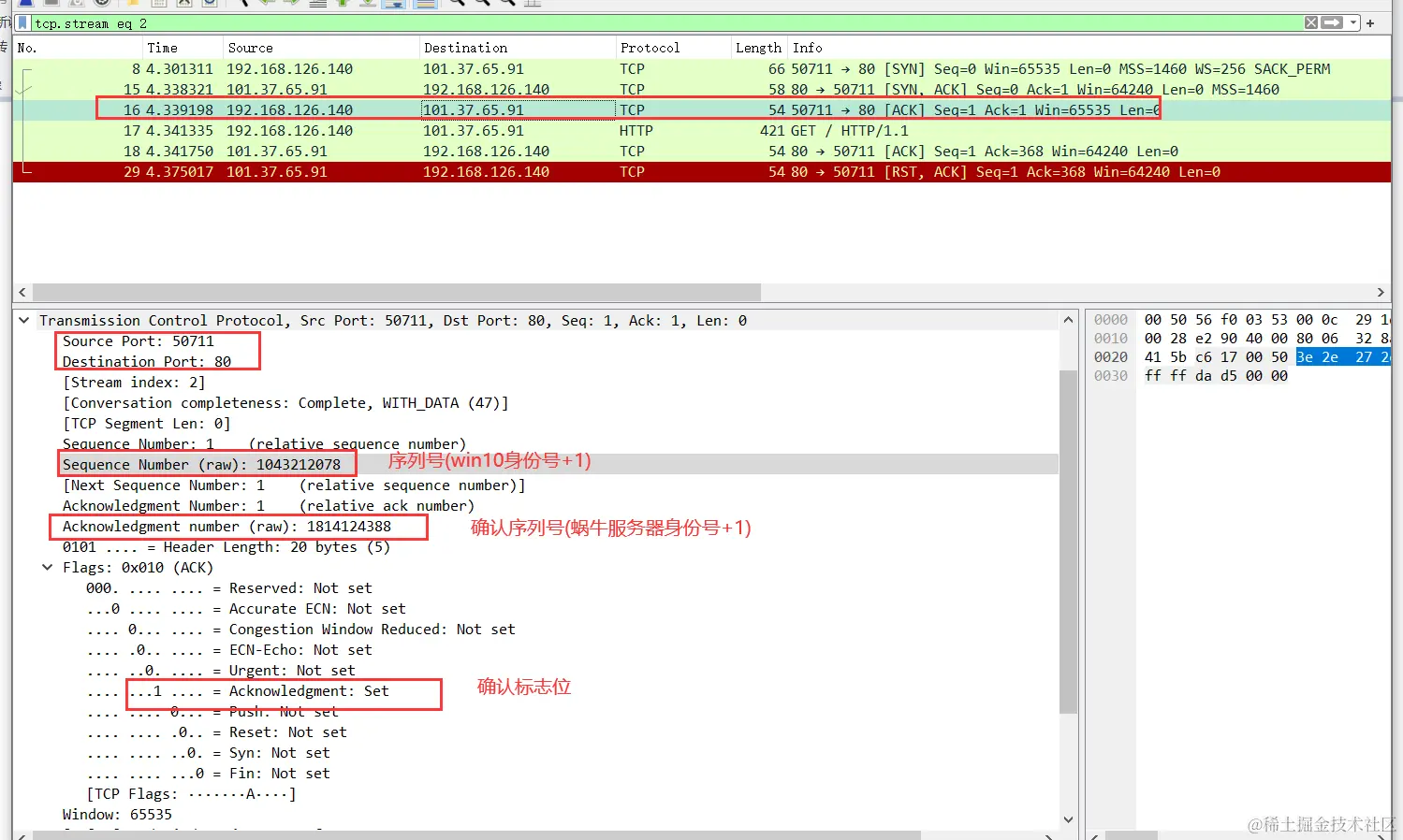
Task: Select the Conversation completeness line
Action: (x=285, y=403)
